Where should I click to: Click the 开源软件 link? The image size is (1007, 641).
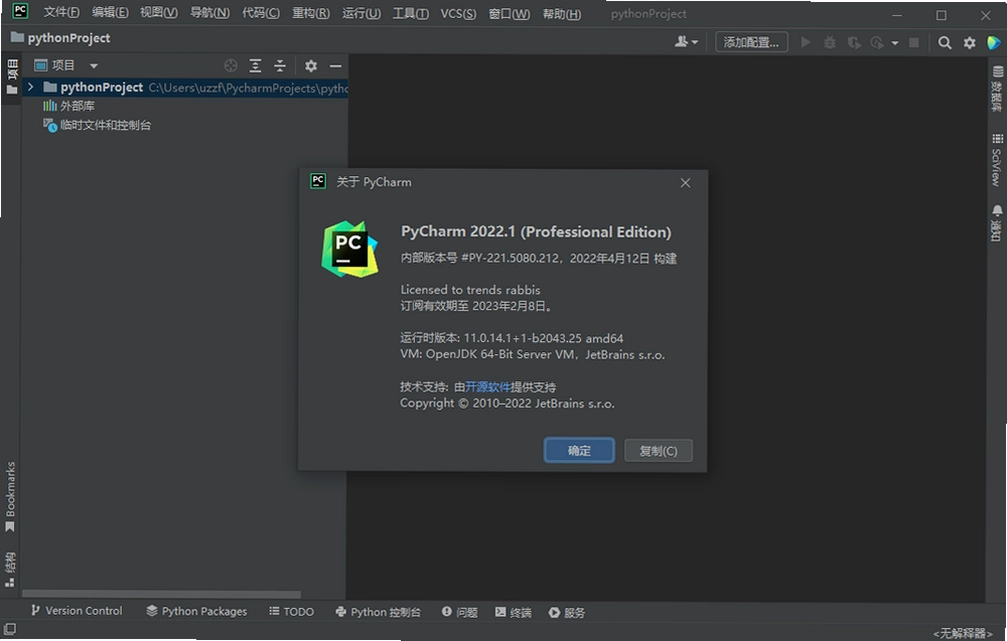(x=487, y=387)
